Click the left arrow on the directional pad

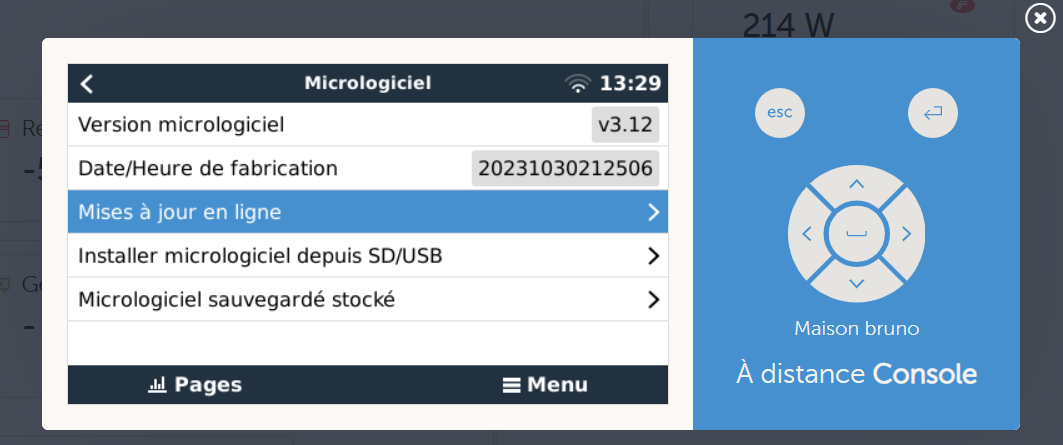807,234
